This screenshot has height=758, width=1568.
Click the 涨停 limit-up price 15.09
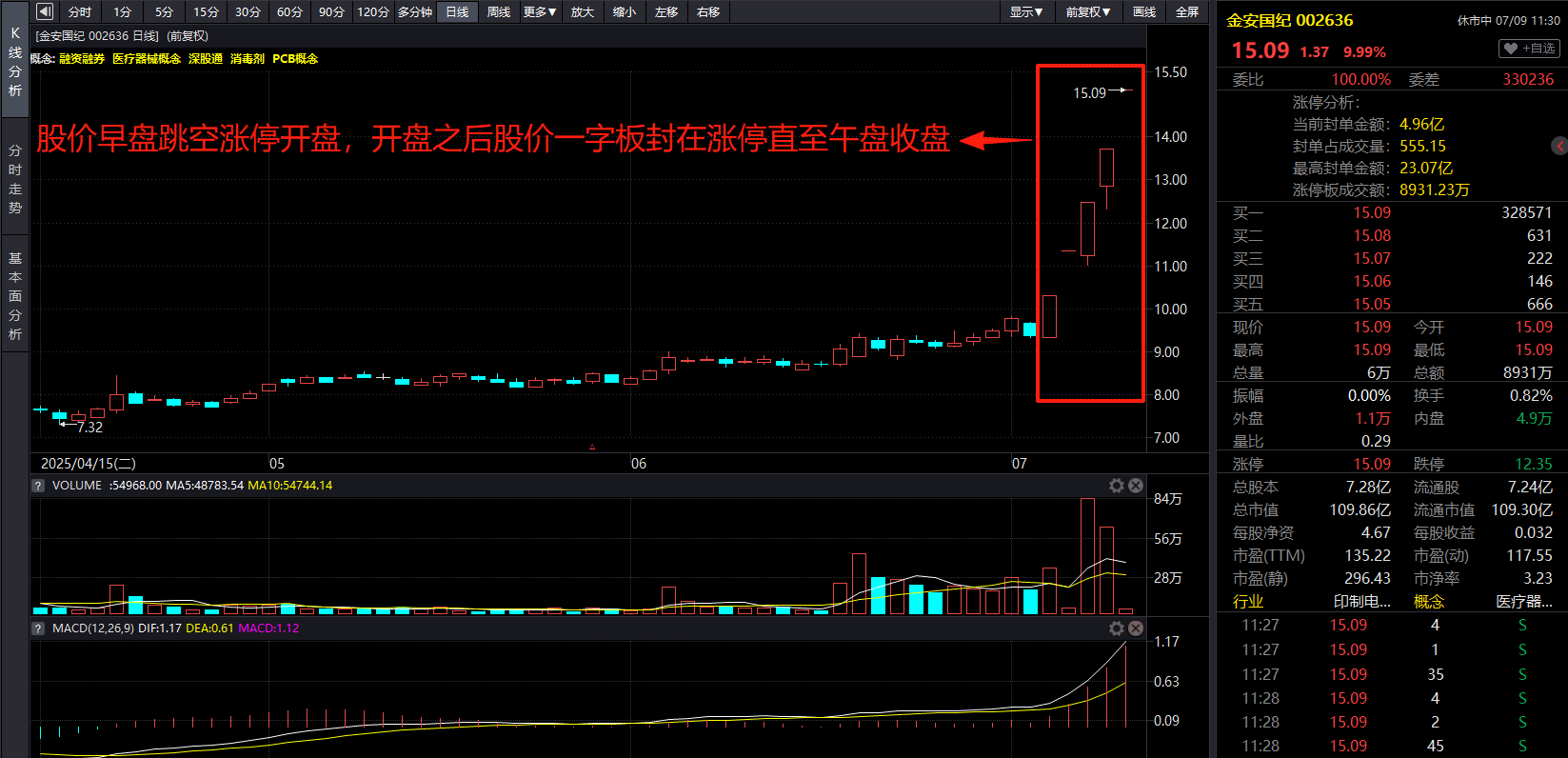(1372, 465)
